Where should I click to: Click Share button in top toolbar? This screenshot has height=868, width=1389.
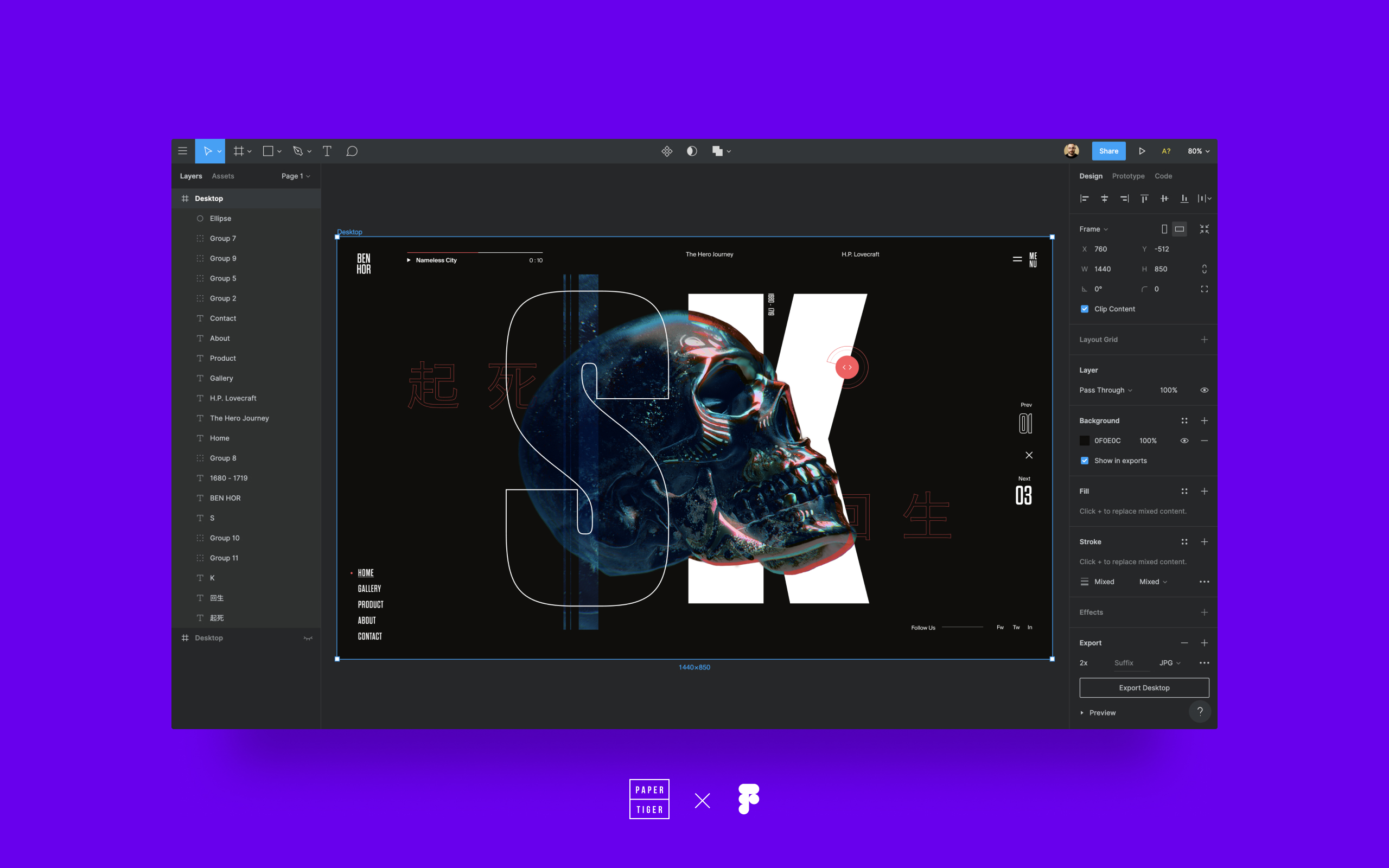click(1109, 151)
